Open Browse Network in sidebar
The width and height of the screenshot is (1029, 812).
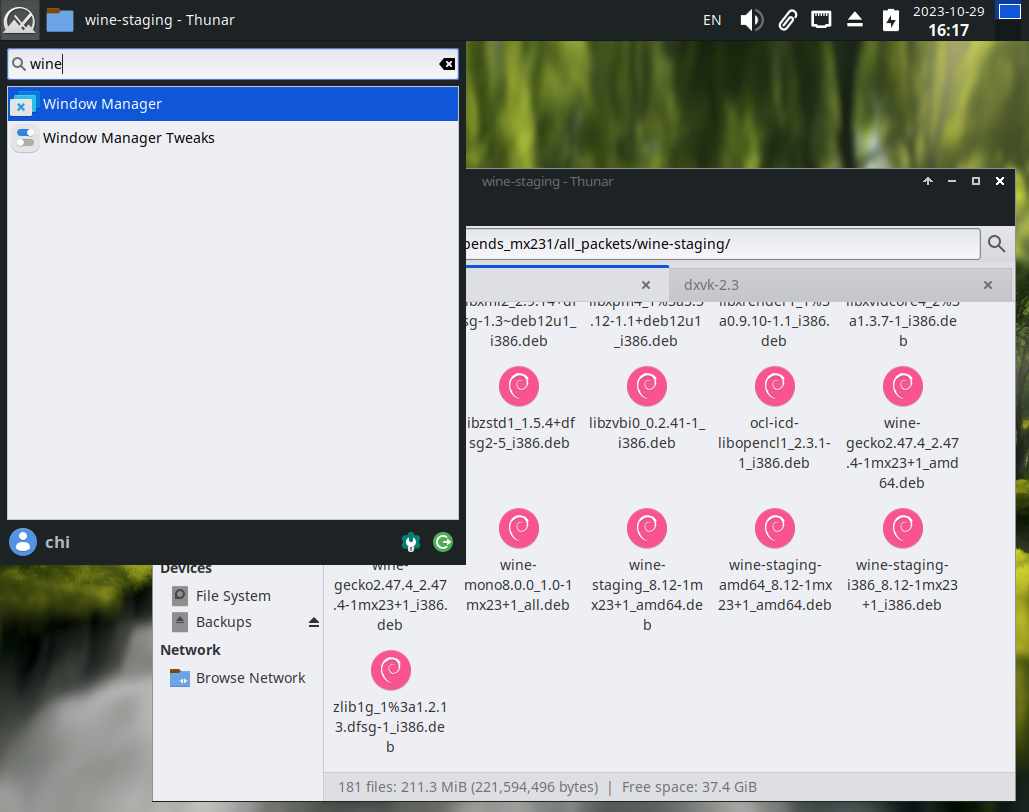250,678
